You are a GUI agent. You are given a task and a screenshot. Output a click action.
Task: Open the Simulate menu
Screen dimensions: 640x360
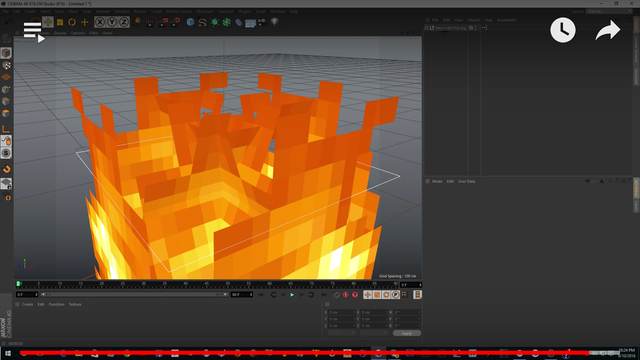coord(122,11)
